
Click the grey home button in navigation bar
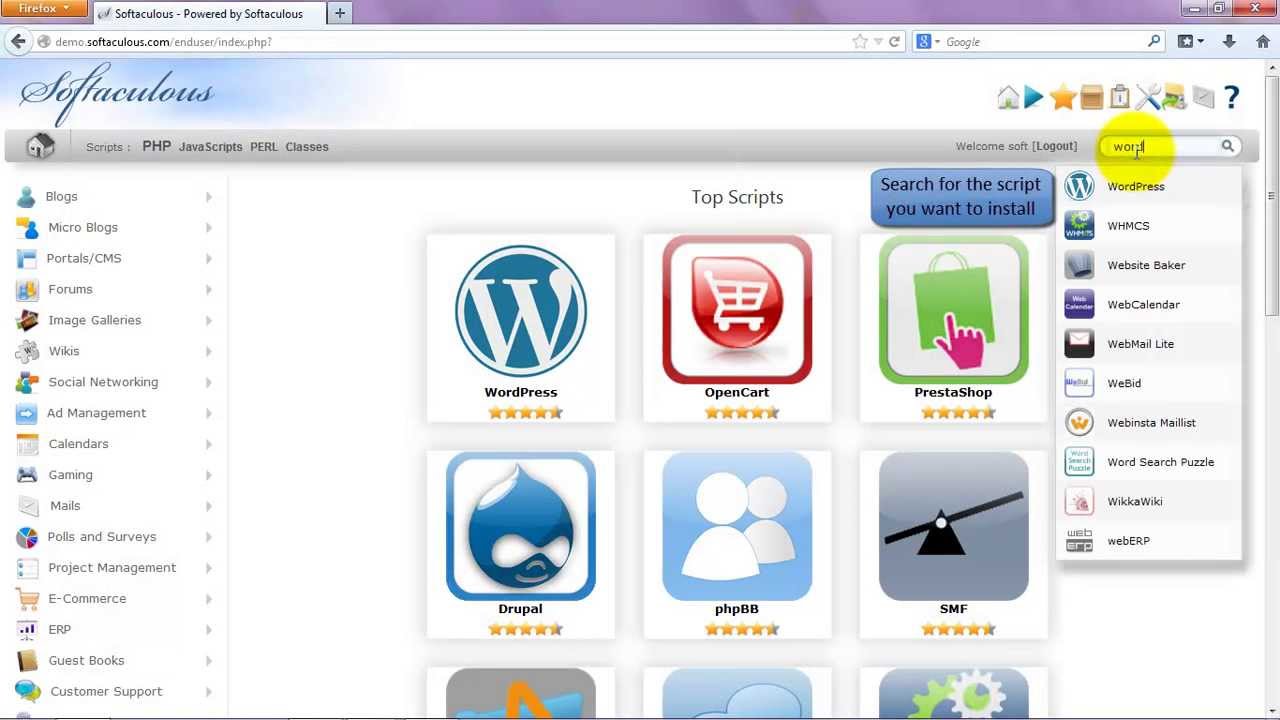pos(40,146)
